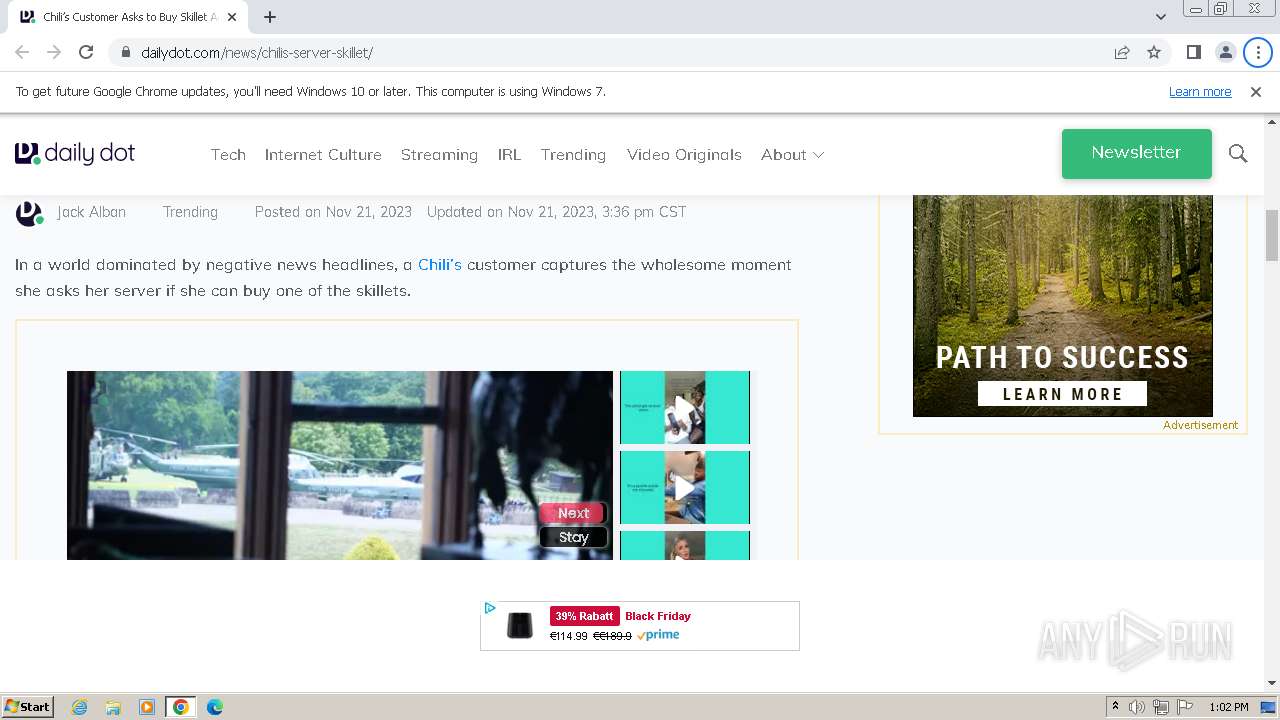Screen dimensions: 1280x720
Task: Click the taskbar clock showing 1:02 PM
Action: [x=1228, y=707]
